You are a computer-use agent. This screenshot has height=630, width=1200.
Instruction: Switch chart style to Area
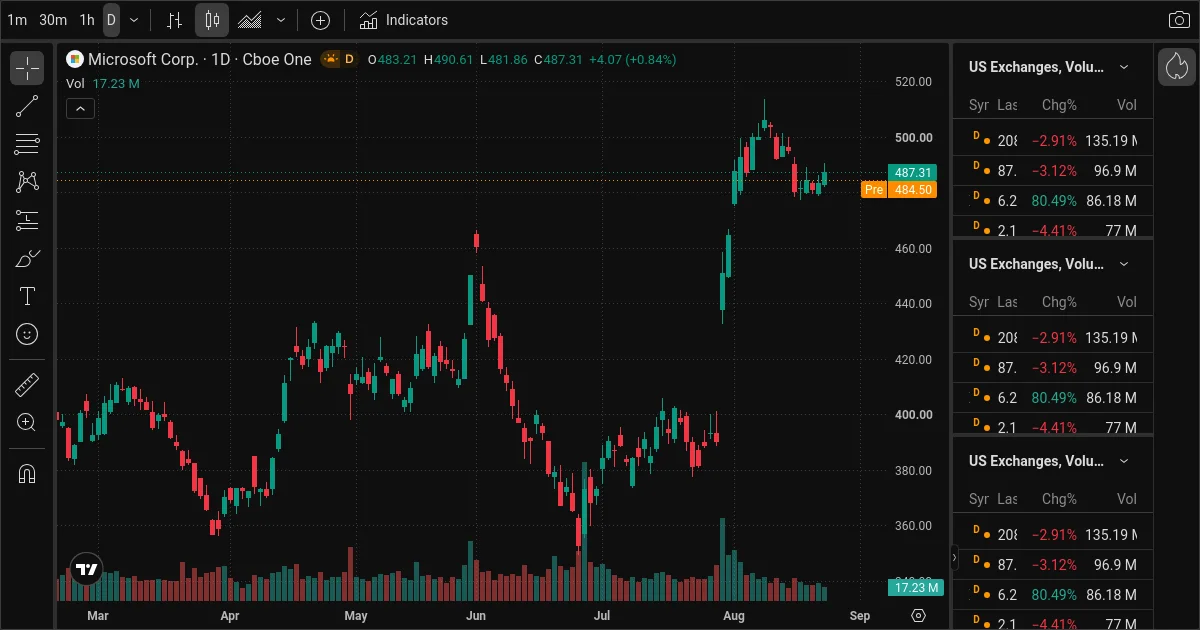click(250, 20)
